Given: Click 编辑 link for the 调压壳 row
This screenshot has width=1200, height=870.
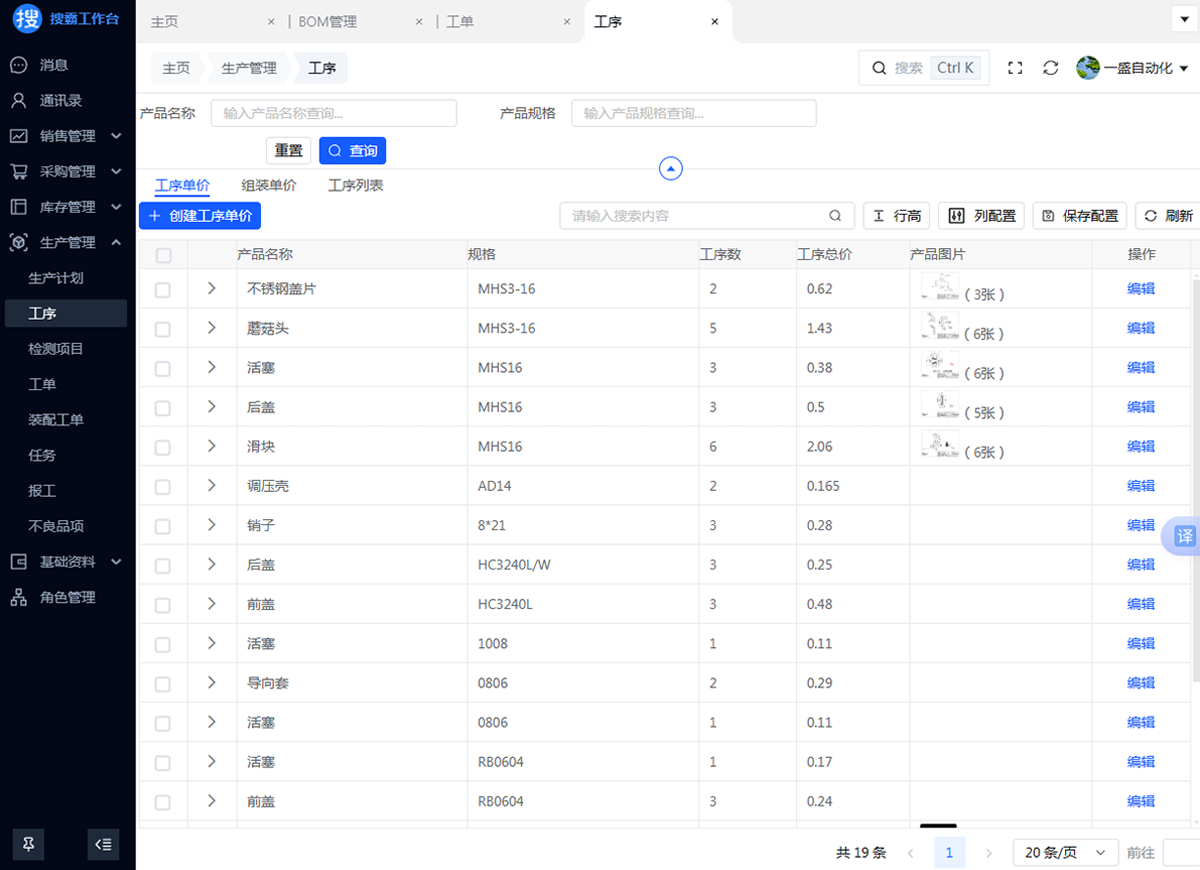Looking at the screenshot, I should 1140,486.
